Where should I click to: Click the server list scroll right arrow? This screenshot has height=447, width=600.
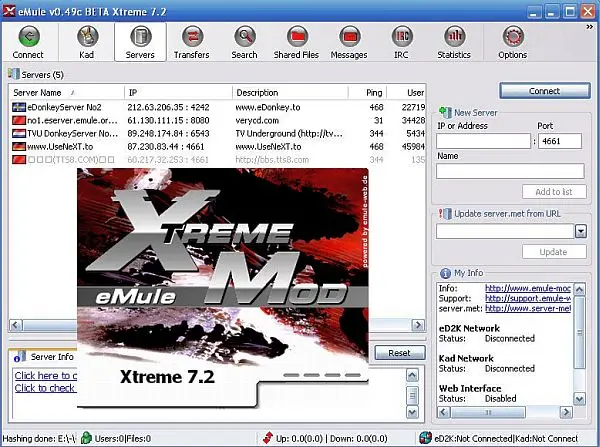coord(418,325)
